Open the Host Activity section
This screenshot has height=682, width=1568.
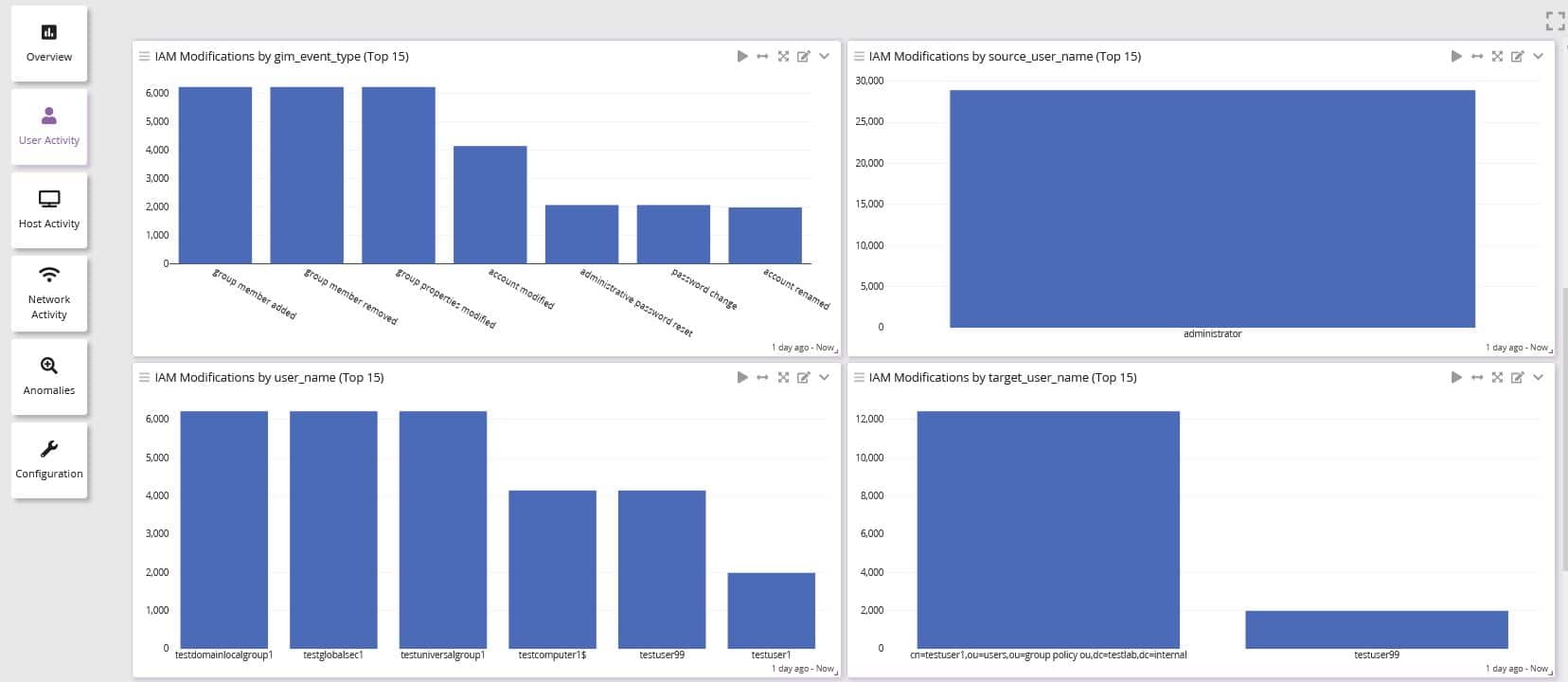point(49,210)
